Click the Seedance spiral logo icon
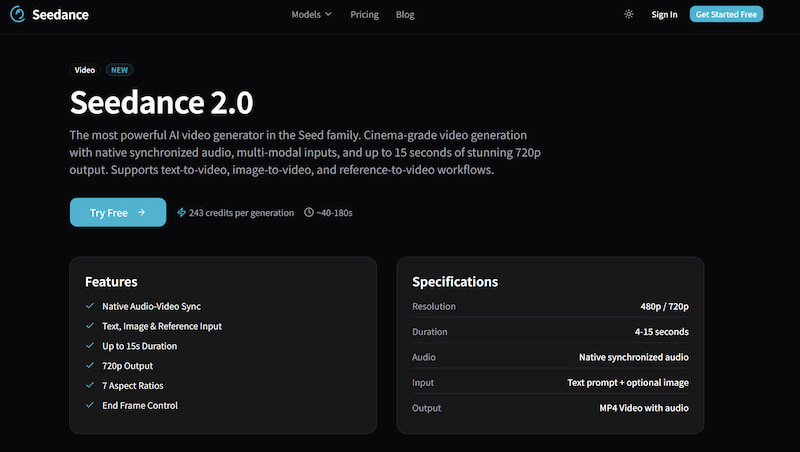 pos(17,14)
